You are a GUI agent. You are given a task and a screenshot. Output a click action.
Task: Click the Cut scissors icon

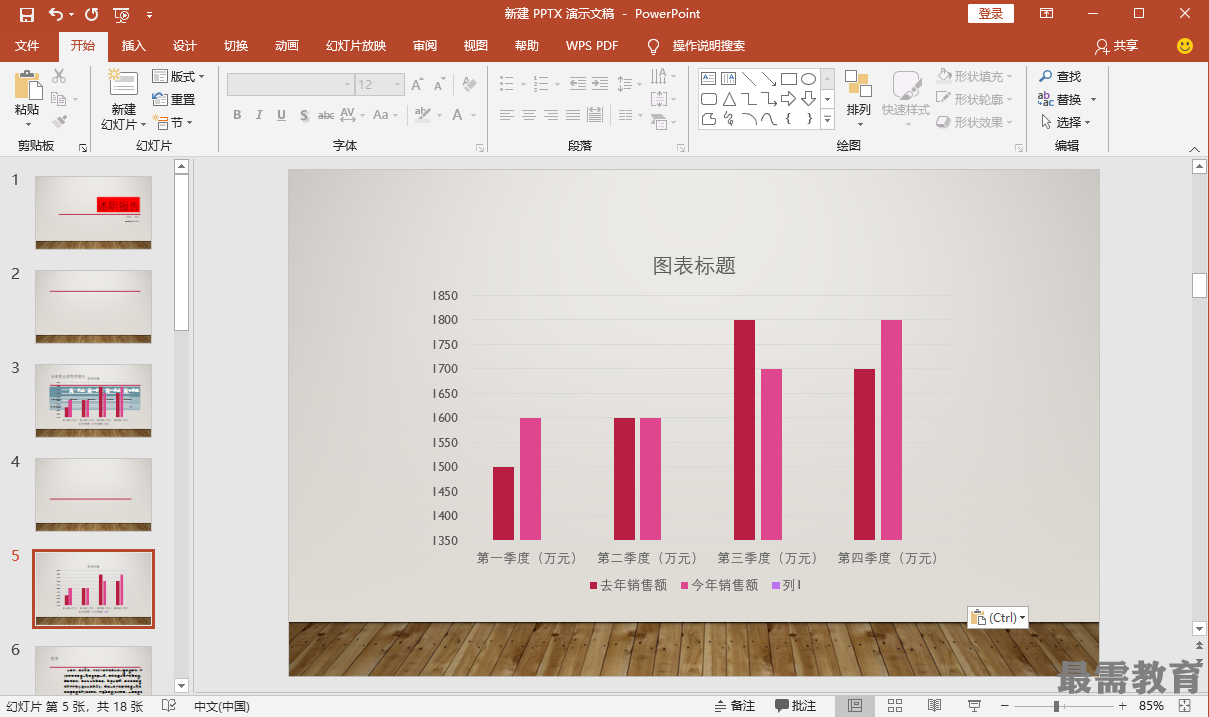click(59, 76)
